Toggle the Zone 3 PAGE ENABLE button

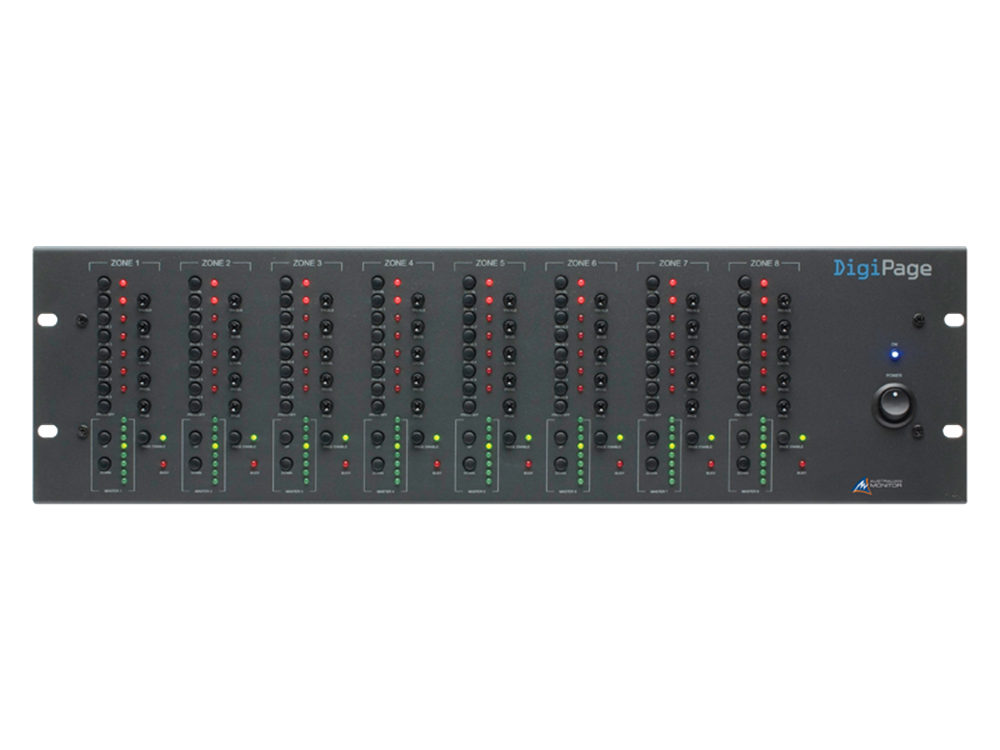(324, 437)
